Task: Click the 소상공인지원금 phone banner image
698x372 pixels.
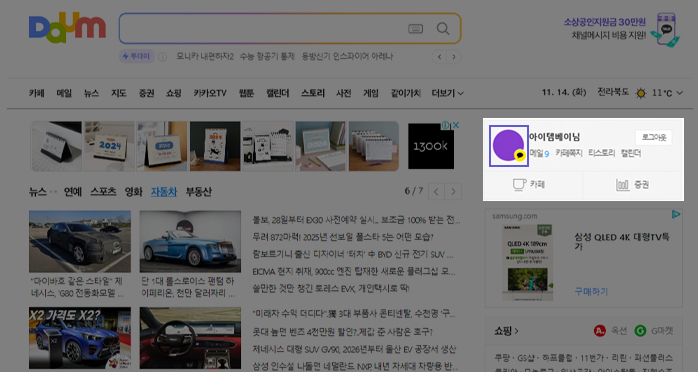Action: [x=666, y=30]
